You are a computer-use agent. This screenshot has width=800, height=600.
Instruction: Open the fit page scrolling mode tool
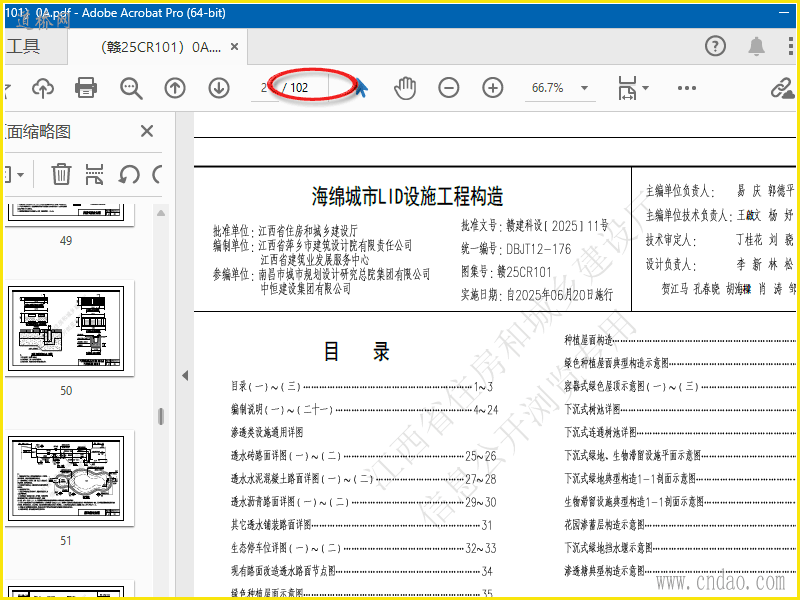pyautogui.click(x=627, y=88)
